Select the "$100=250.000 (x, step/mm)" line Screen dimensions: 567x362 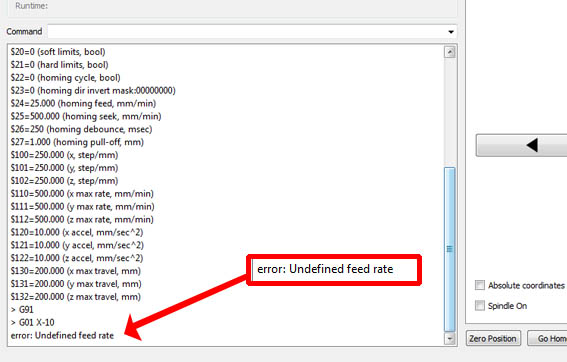click(64, 155)
